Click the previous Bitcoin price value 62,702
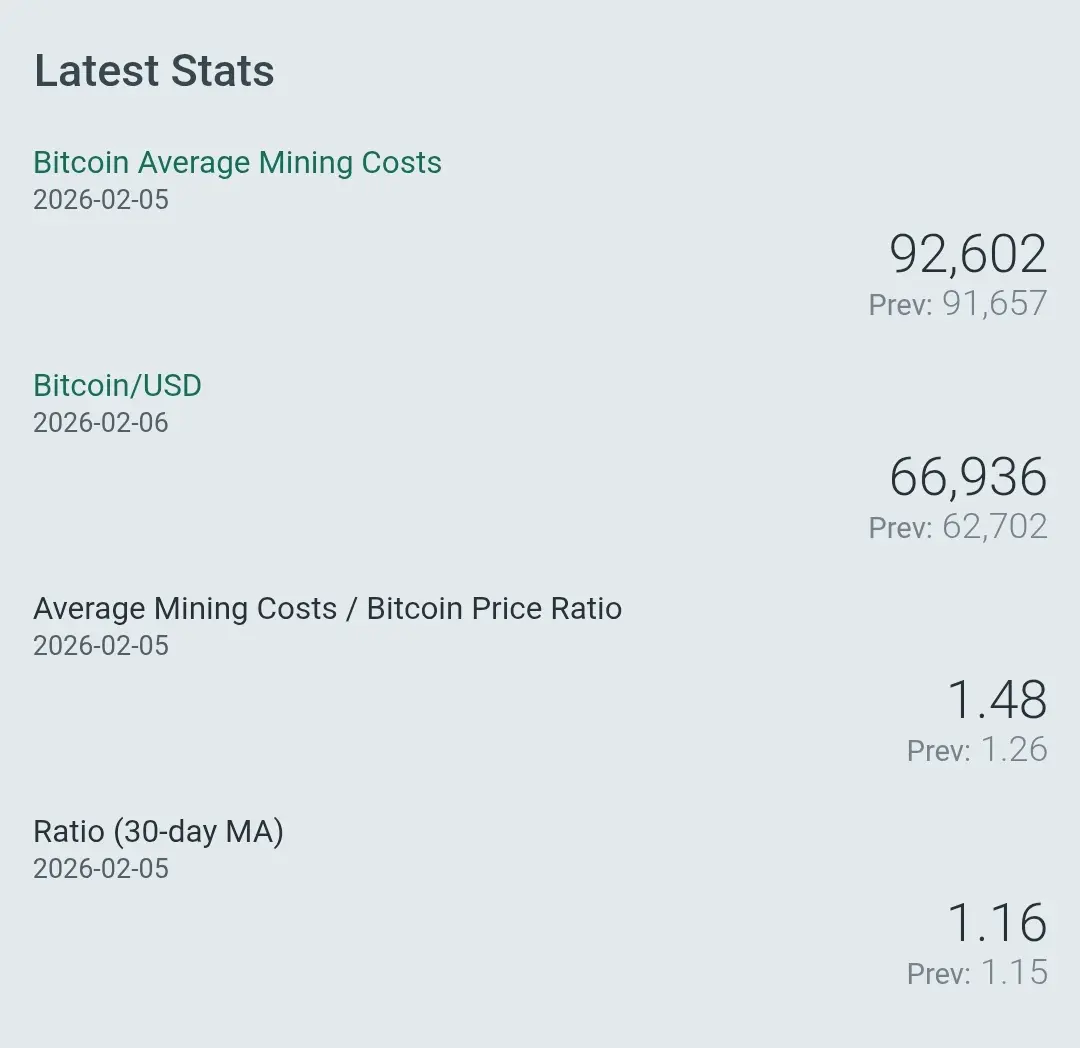 [x=994, y=527]
